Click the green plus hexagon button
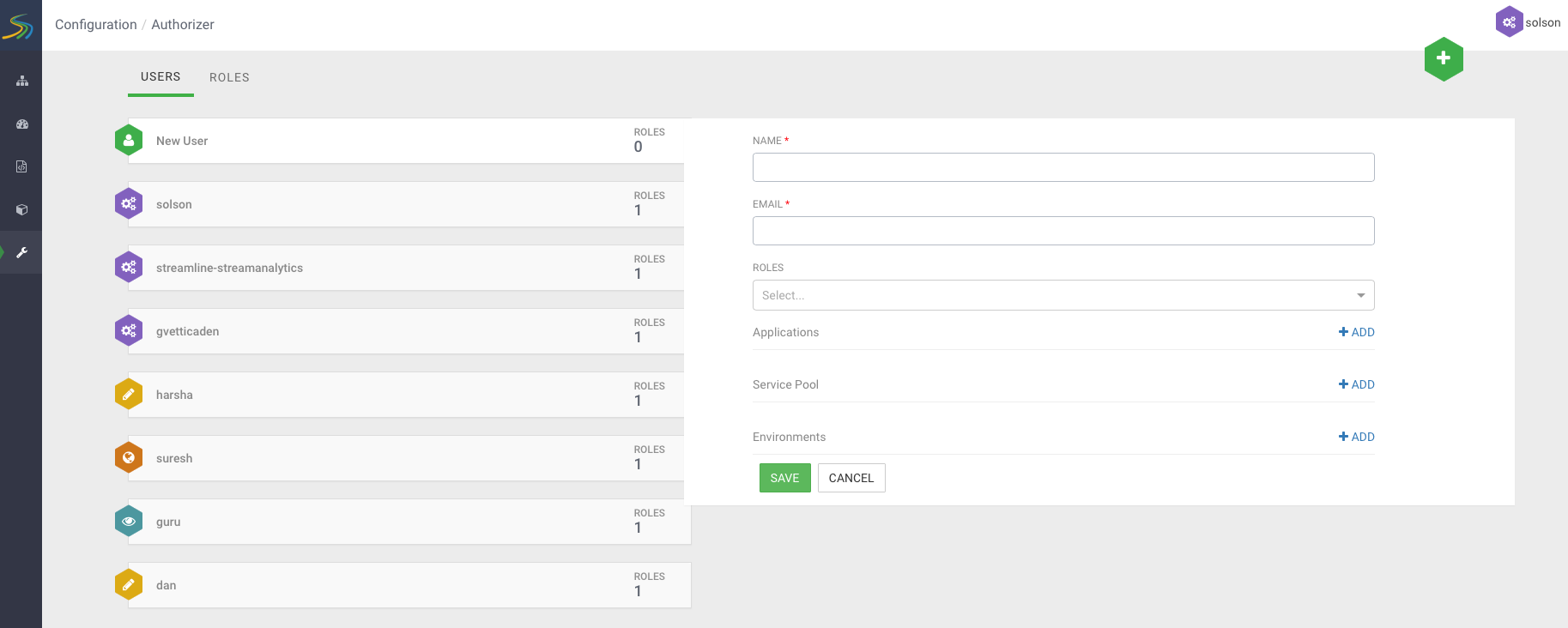This screenshot has height=628, width=1568. pyautogui.click(x=1444, y=58)
